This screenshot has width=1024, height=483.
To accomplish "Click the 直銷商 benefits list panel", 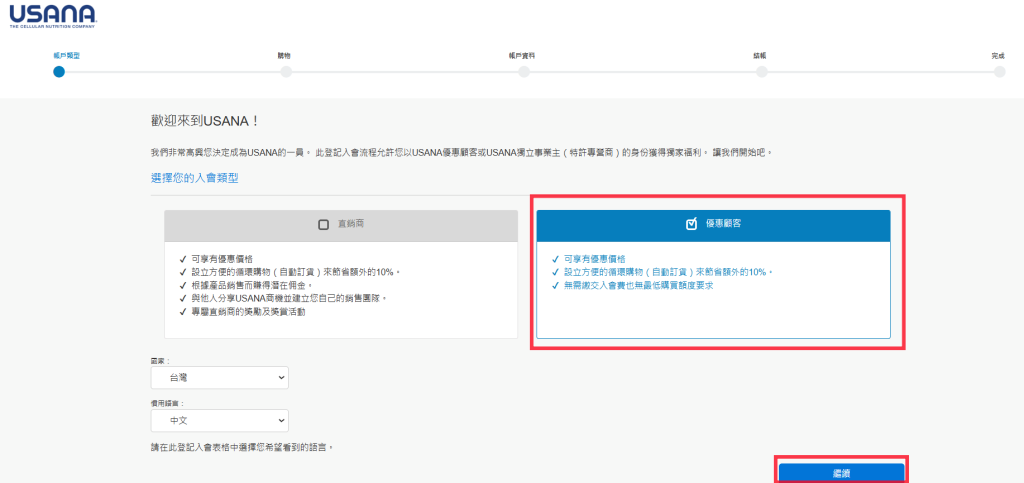I will click(x=343, y=285).
